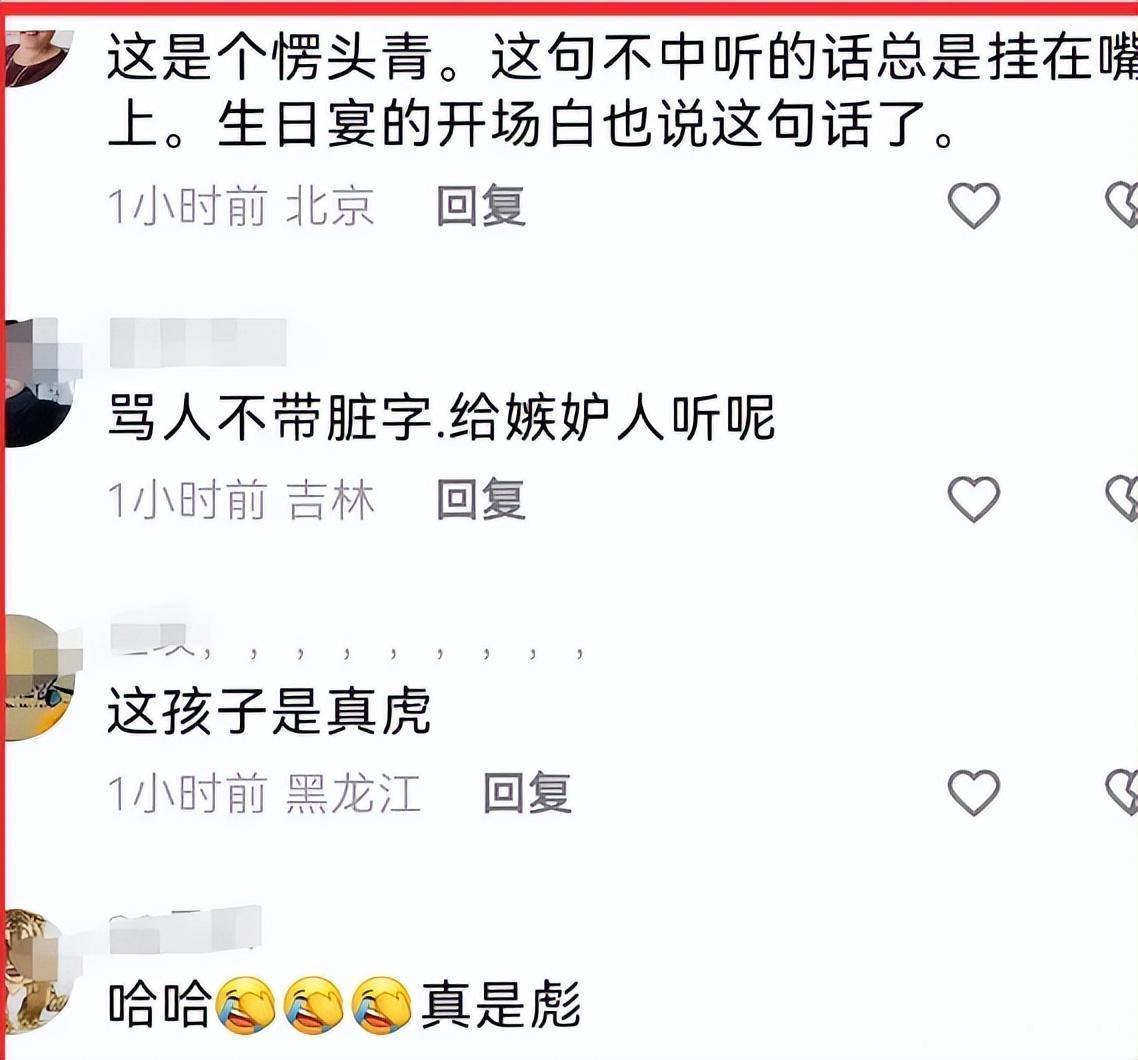Open the first commenter's avatar at top
The image size is (1138, 1060).
tap(38, 57)
